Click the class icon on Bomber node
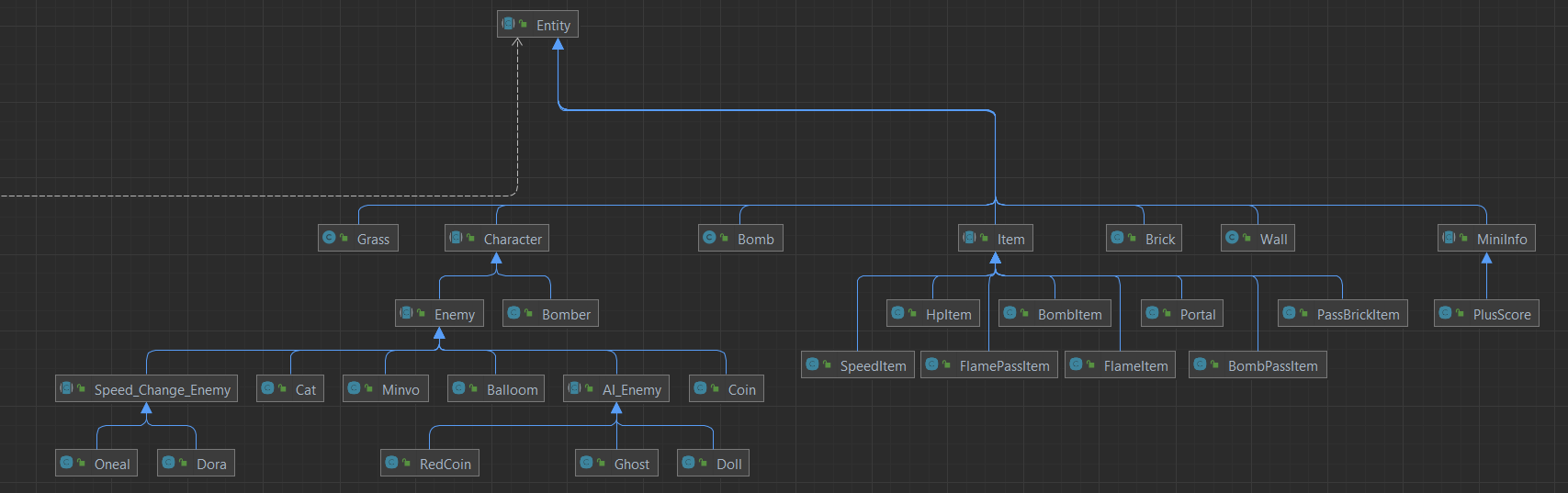The image size is (1568, 493). click(x=513, y=312)
